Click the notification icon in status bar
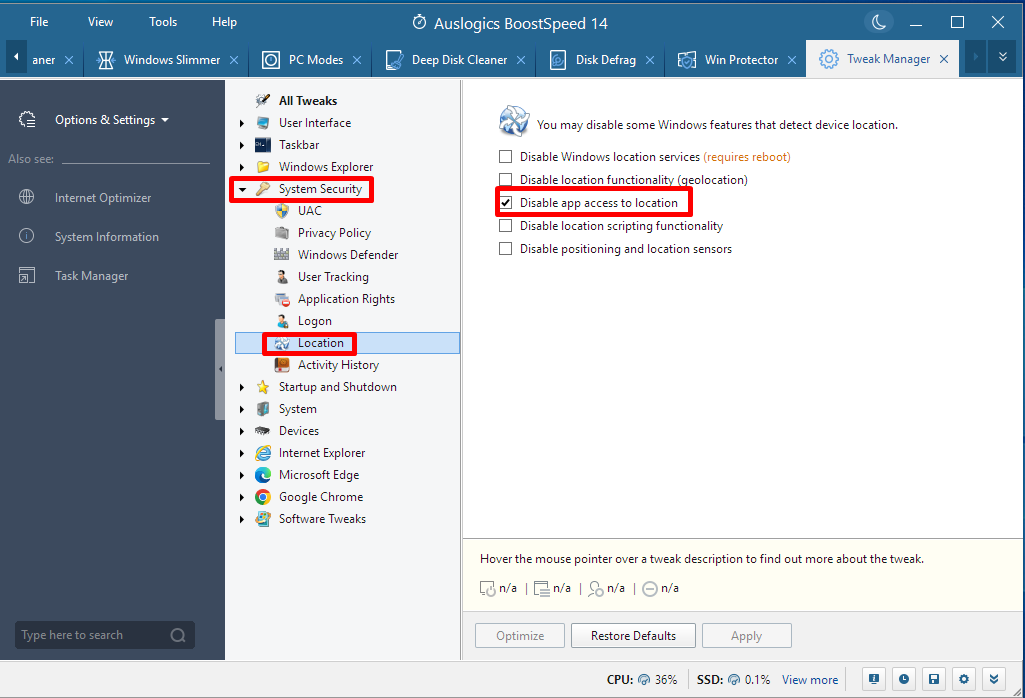 click(x=873, y=679)
